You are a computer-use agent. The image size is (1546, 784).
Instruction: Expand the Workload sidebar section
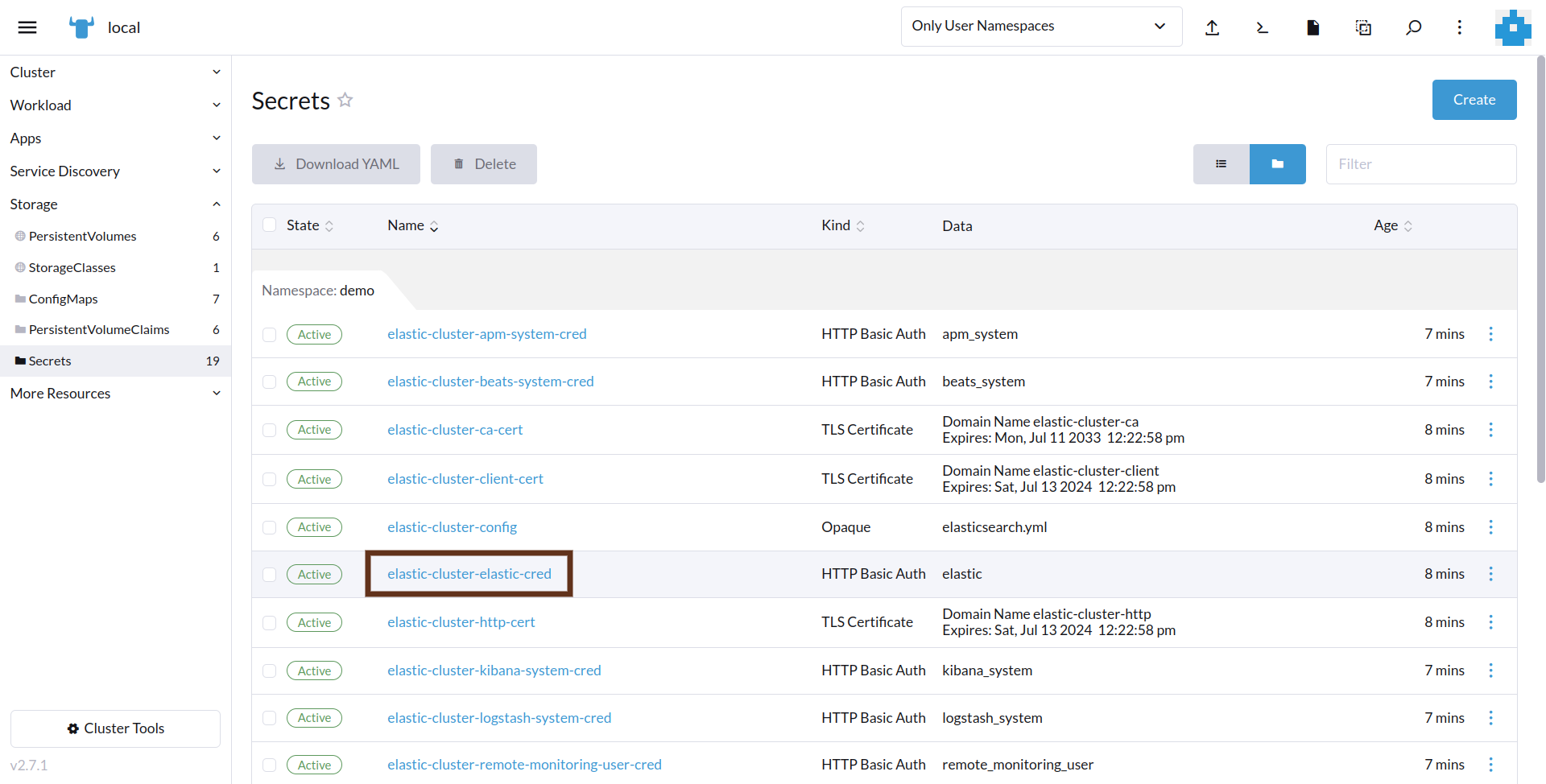tap(115, 105)
